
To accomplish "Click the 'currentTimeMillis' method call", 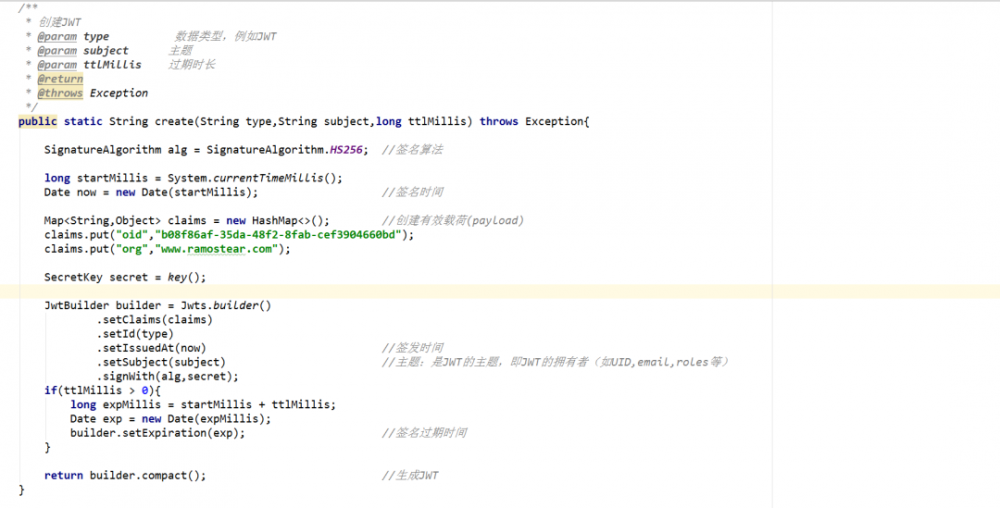I will tap(268, 178).
